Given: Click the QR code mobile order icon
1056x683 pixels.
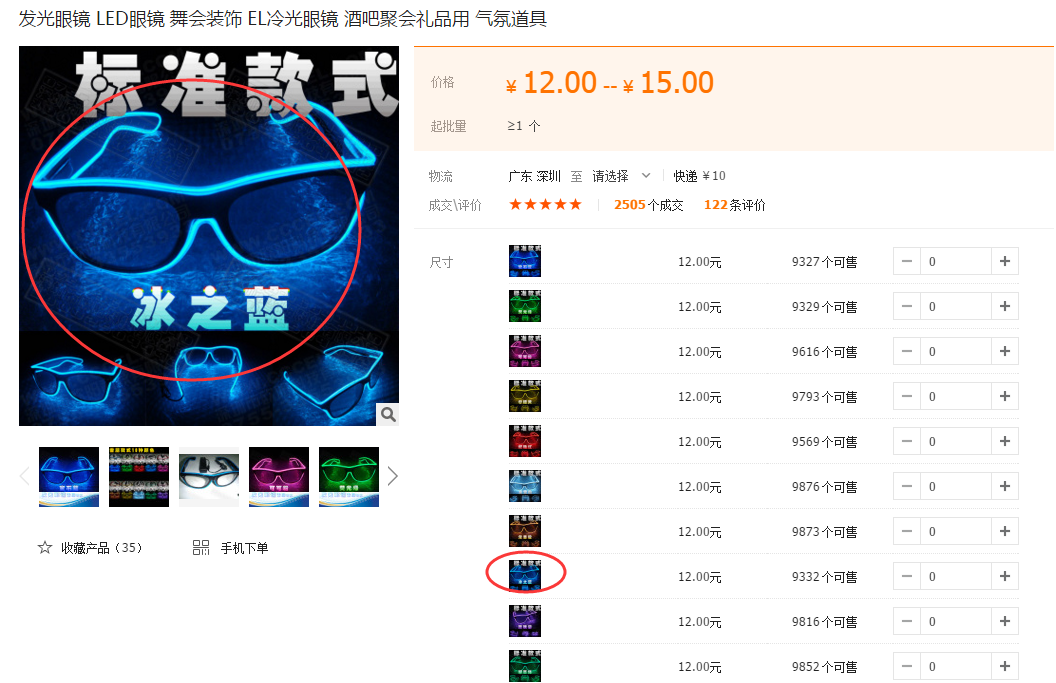Looking at the screenshot, I should [201, 548].
